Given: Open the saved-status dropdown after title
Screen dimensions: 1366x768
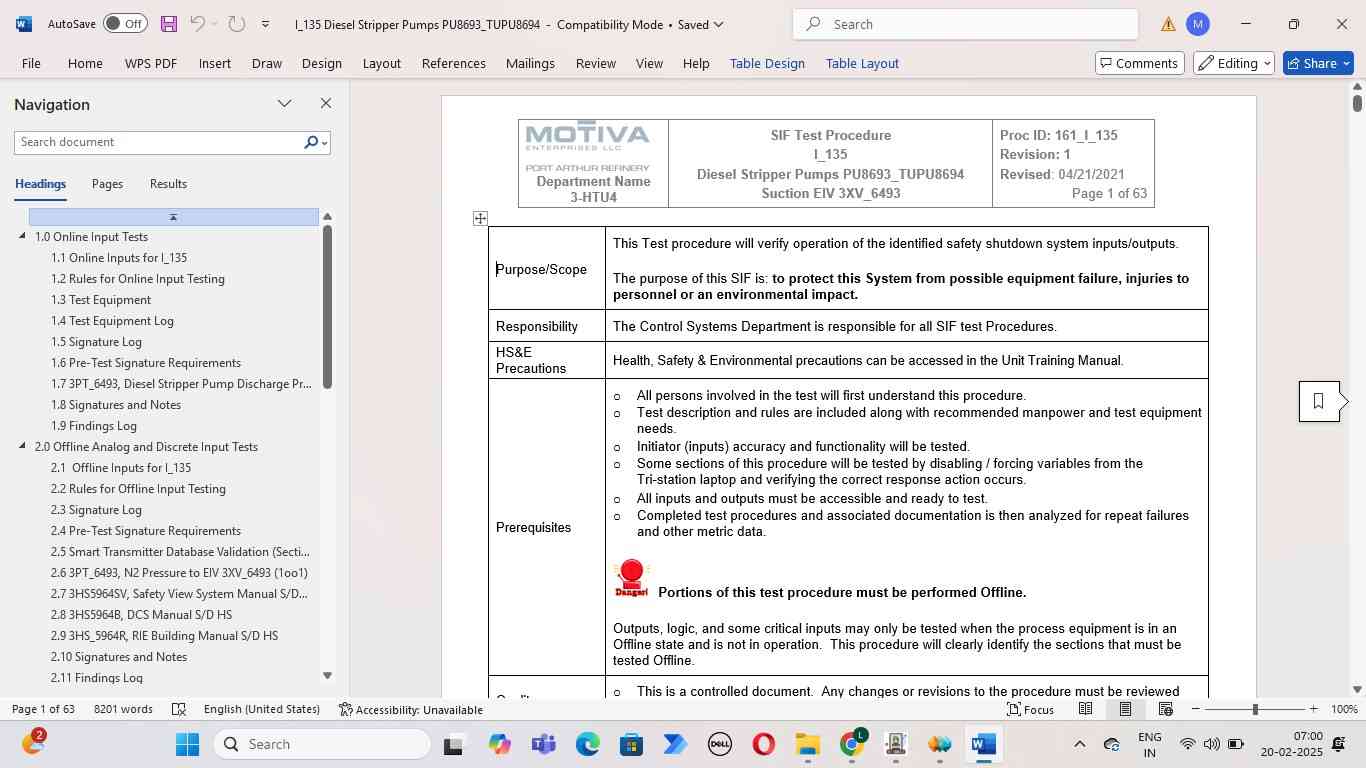Looking at the screenshot, I should tap(718, 24).
